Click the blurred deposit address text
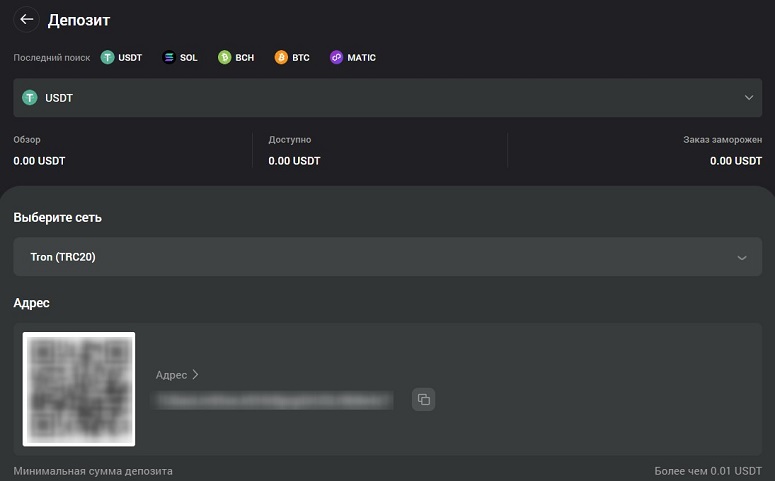The width and height of the screenshot is (775, 481). (x=272, y=400)
